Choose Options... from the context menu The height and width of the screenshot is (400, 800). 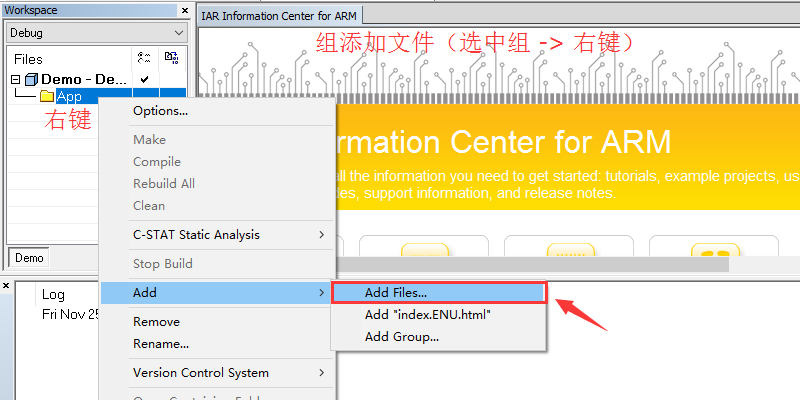tap(217, 111)
